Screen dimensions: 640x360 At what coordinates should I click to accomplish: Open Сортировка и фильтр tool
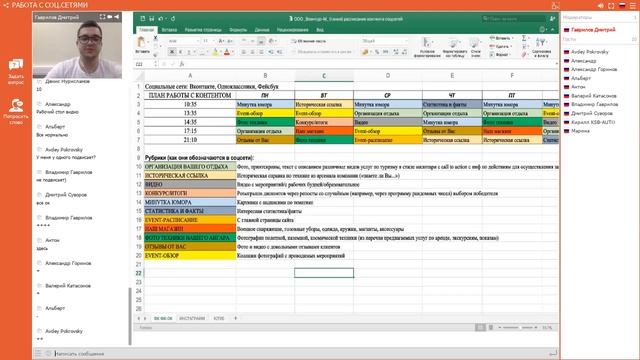(542, 47)
